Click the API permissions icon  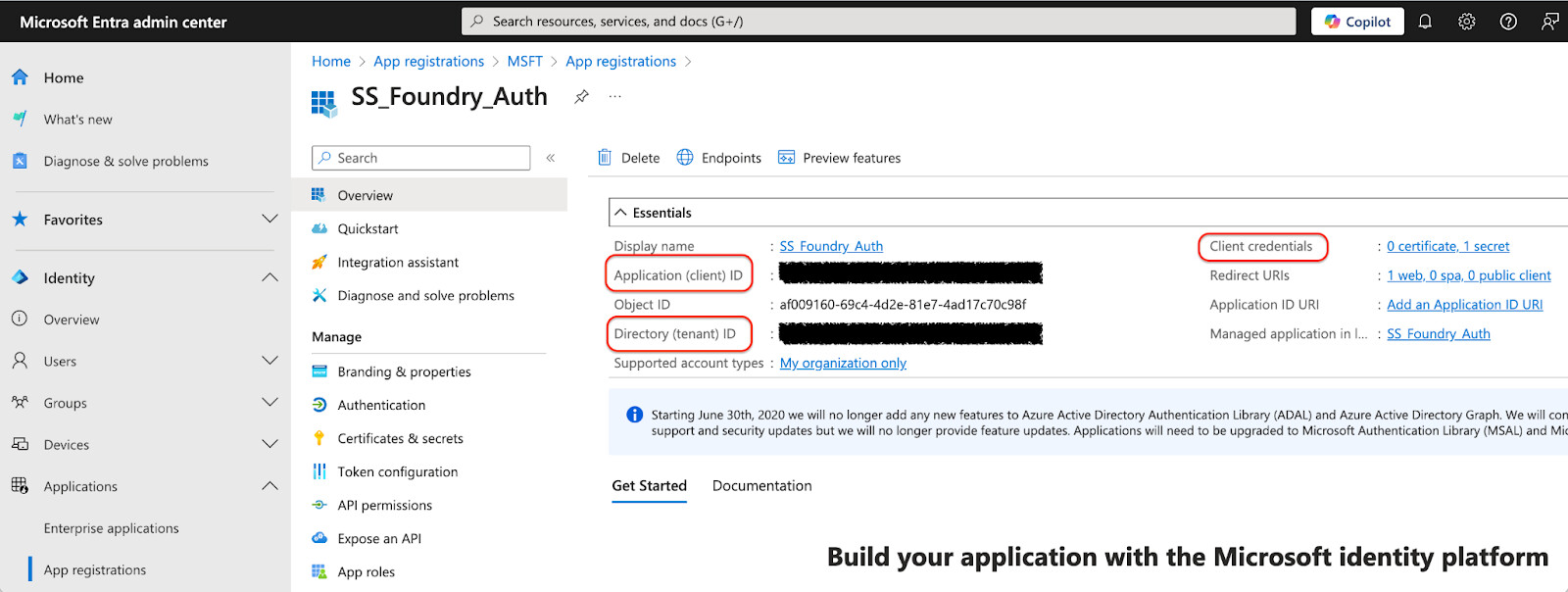(x=318, y=505)
